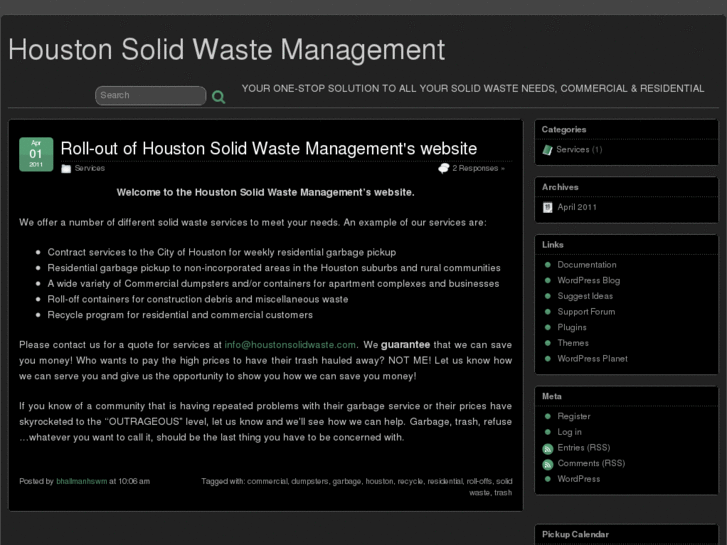Viewport: 727px width, 545px height.
Task: Open the Suggest Ideas link
Action: pos(585,296)
